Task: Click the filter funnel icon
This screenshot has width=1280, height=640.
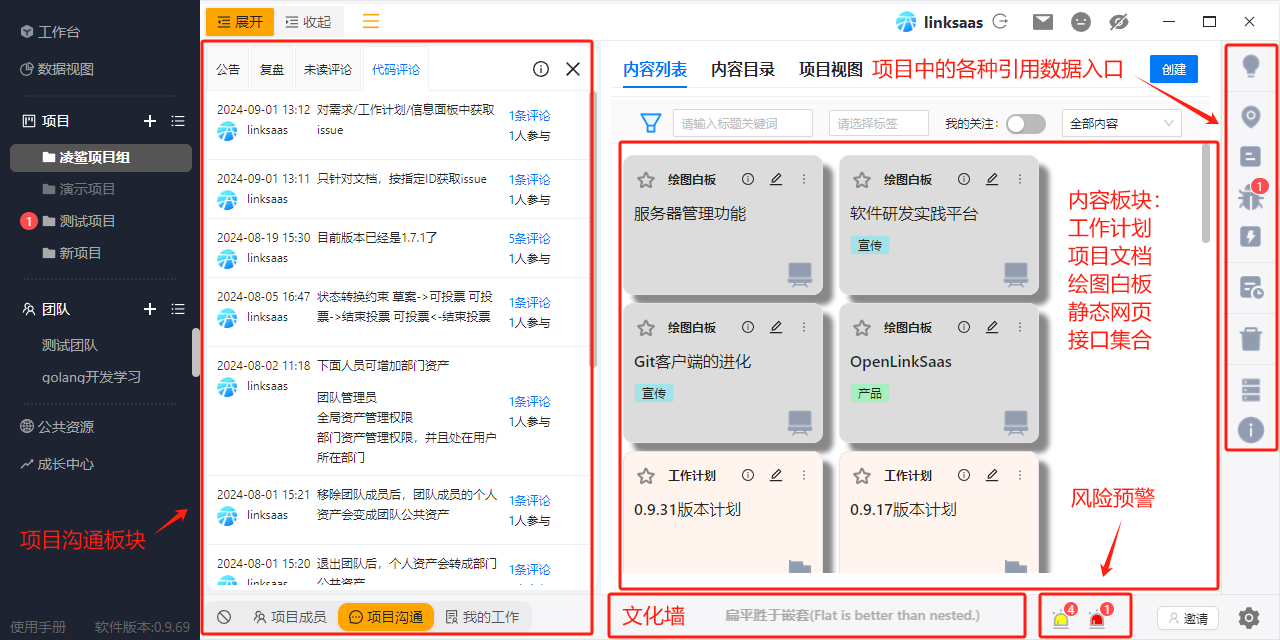Action: point(651,123)
